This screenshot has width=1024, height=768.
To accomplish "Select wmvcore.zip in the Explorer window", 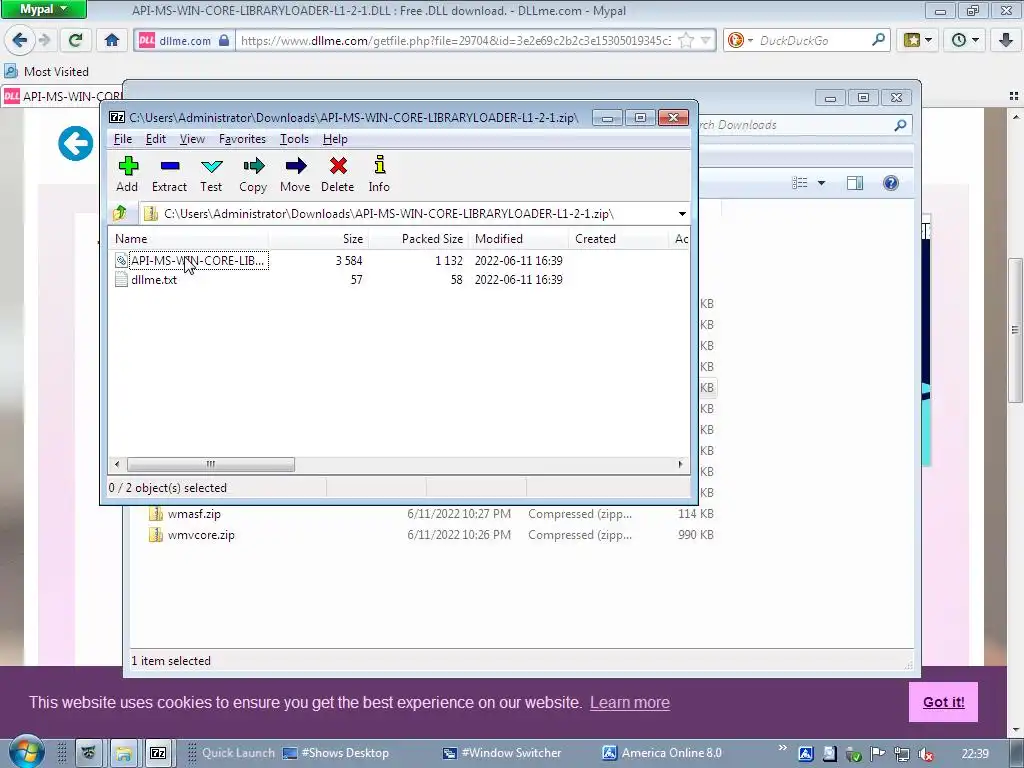I will pyautogui.click(x=200, y=535).
